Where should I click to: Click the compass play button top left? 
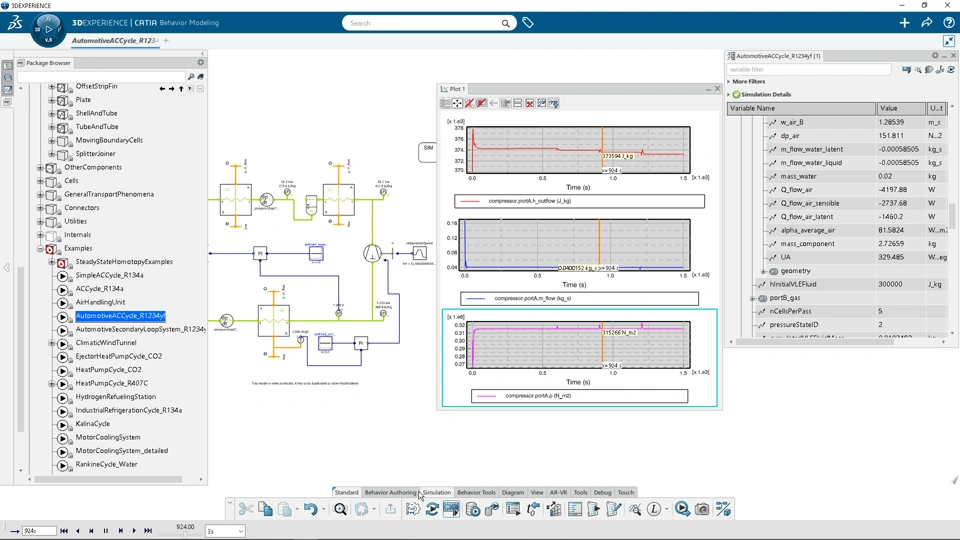pyautogui.click(x=48, y=29)
